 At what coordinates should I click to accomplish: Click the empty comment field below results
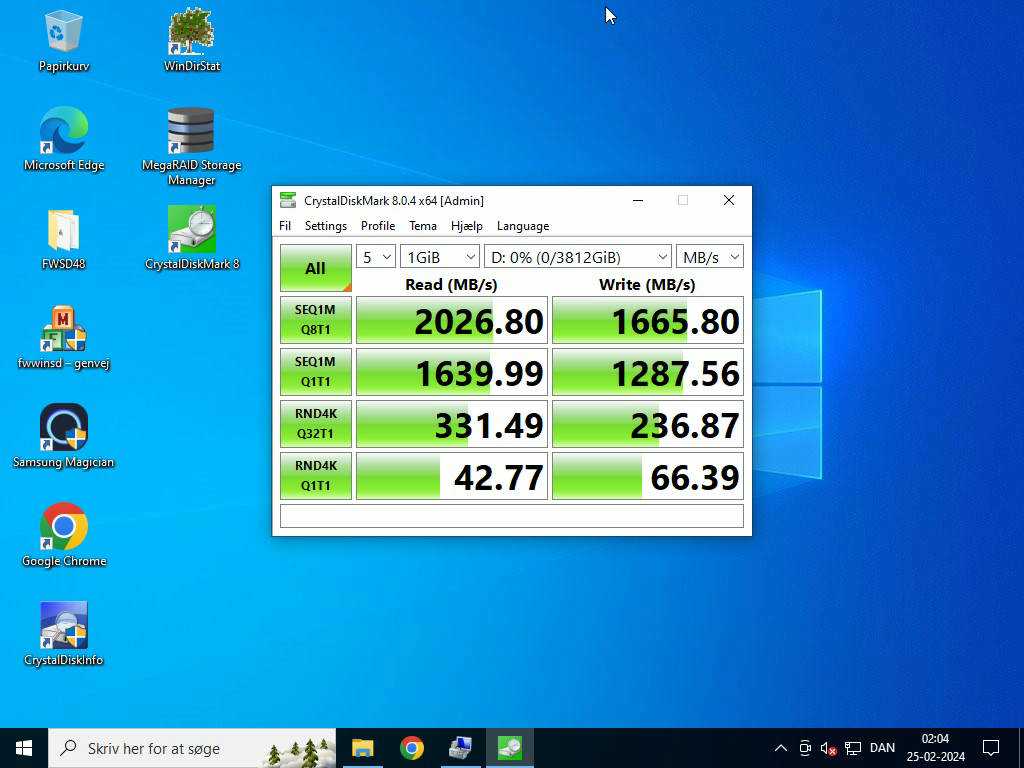(x=512, y=516)
